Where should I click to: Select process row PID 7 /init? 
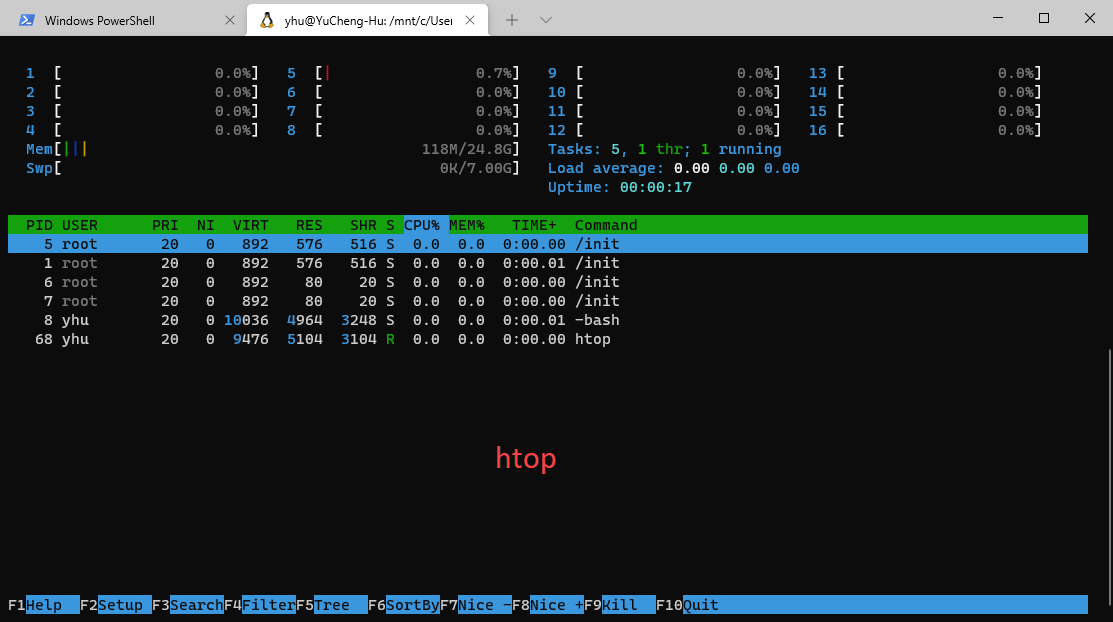pos(547,301)
